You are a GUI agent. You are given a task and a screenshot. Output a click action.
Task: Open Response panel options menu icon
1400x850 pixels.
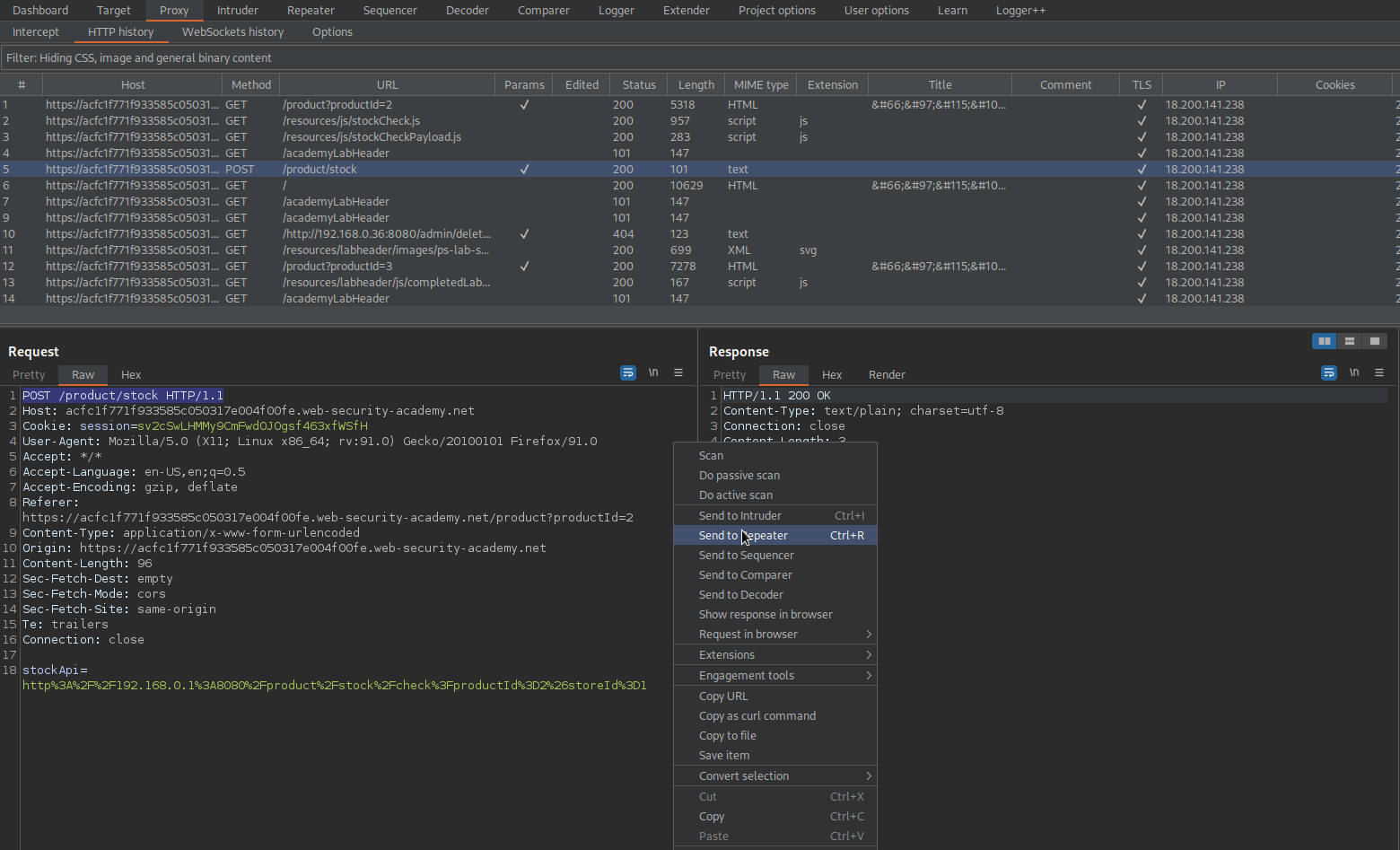[x=1379, y=372]
